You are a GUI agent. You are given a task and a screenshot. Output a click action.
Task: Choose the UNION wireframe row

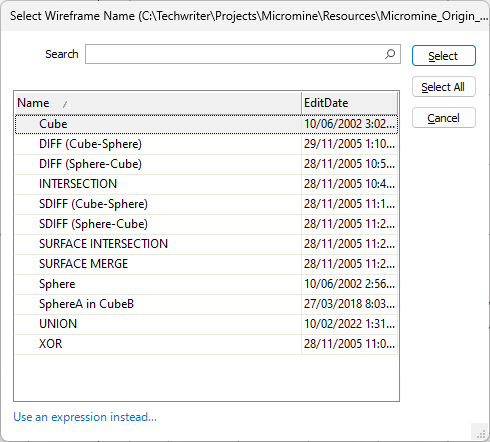206,324
